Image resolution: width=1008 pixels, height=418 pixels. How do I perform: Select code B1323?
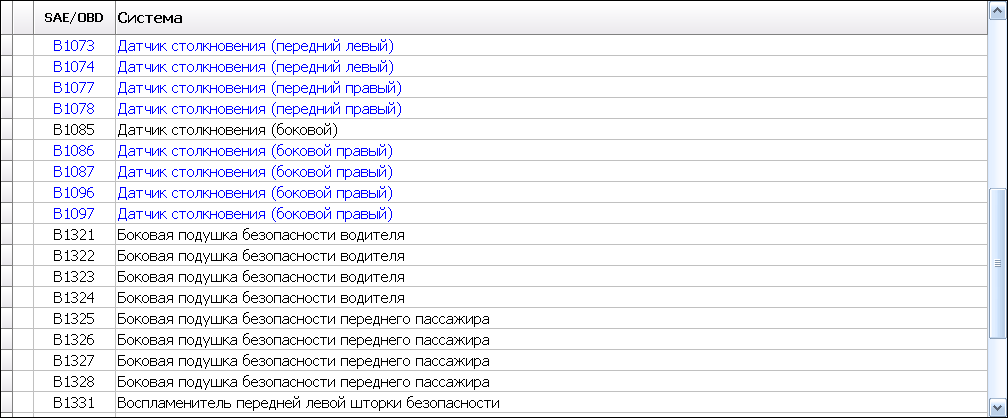click(74, 277)
